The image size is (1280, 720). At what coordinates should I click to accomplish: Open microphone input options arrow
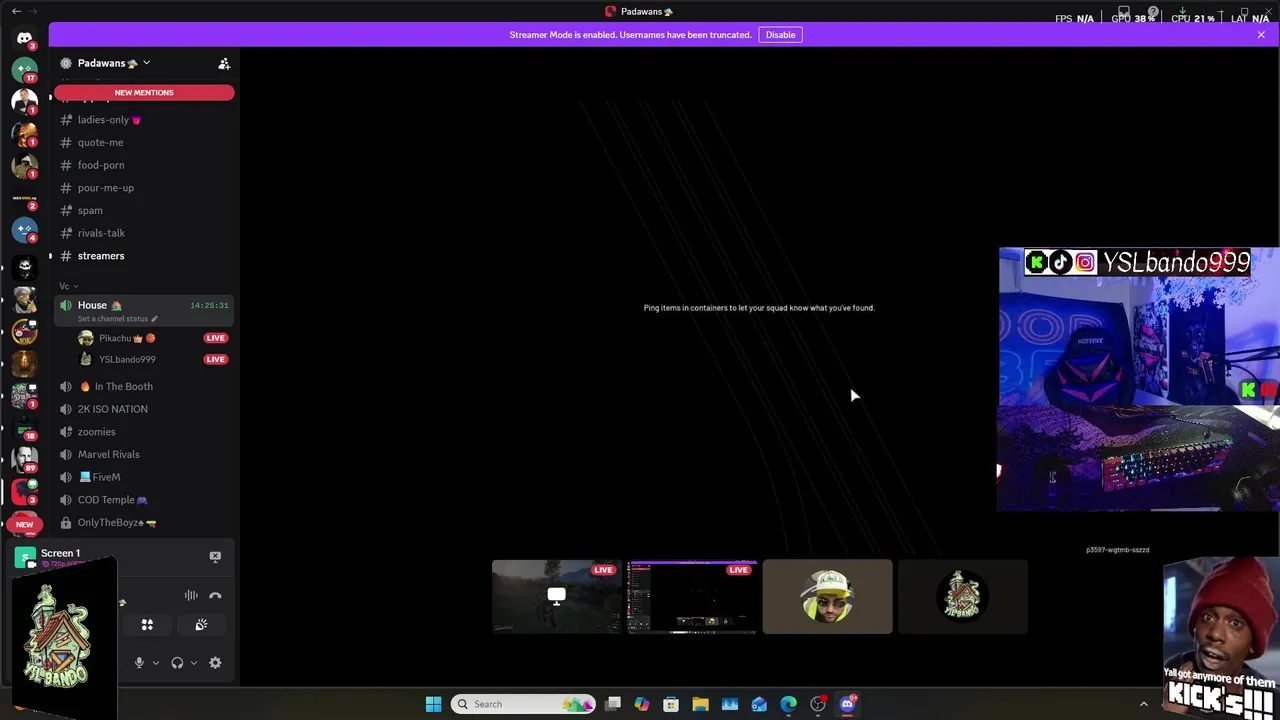tap(155, 662)
